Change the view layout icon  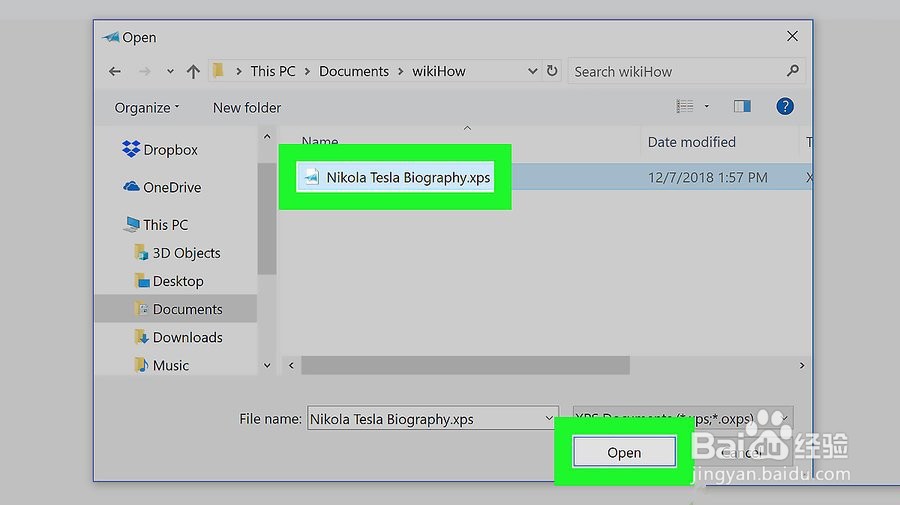click(685, 106)
